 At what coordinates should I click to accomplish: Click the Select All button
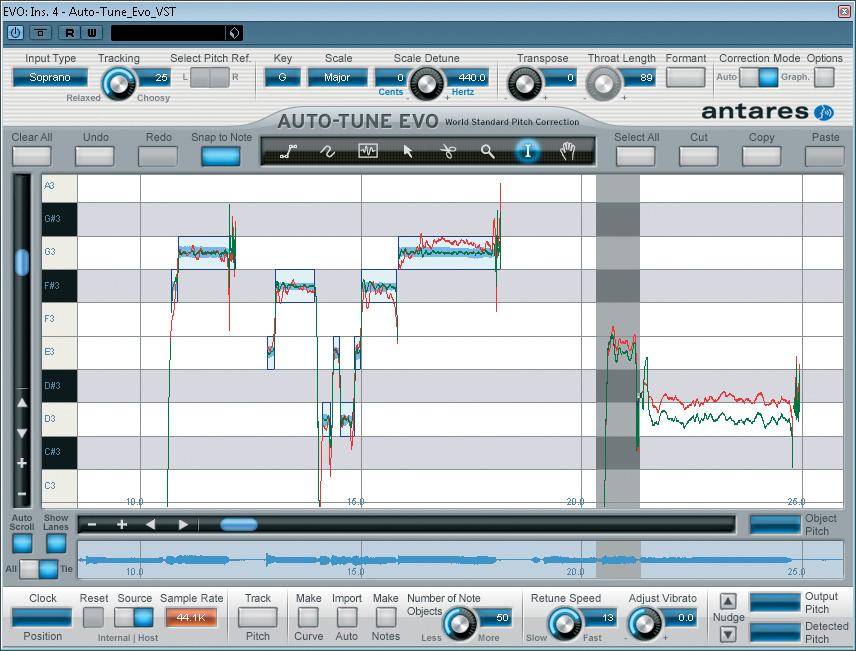[x=635, y=156]
